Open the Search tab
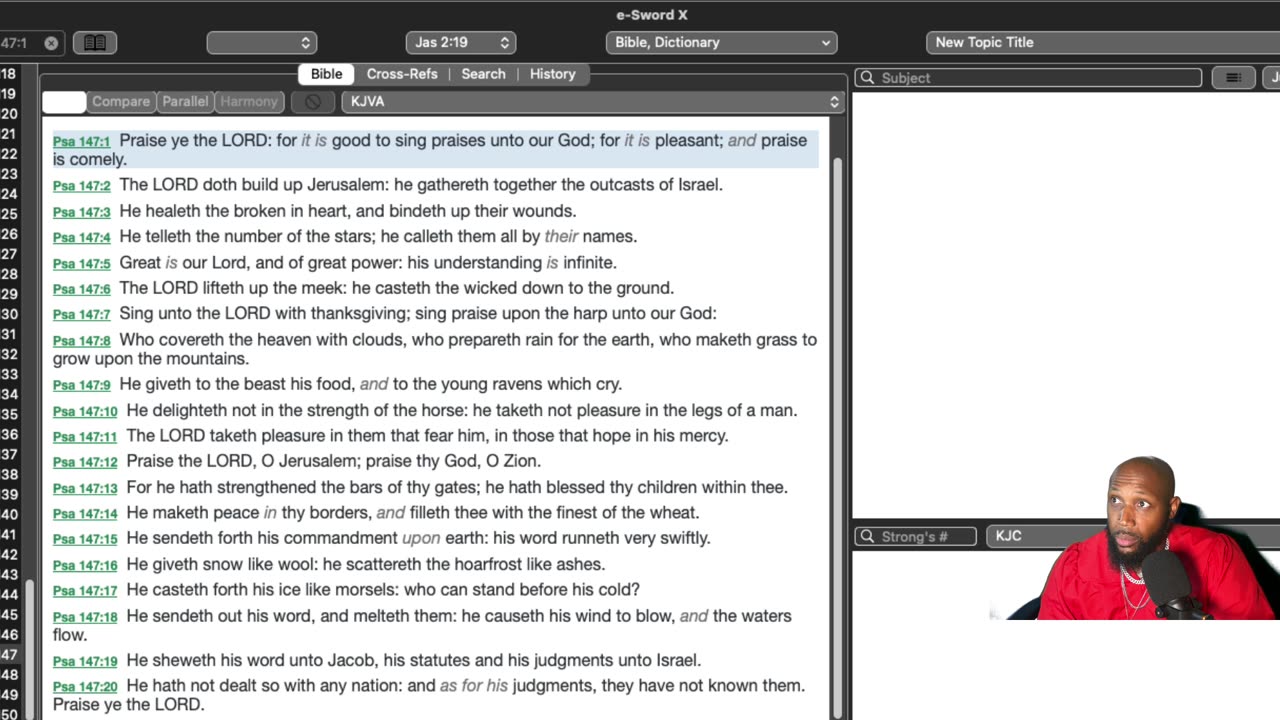Viewport: 1280px width, 720px height. (483, 74)
